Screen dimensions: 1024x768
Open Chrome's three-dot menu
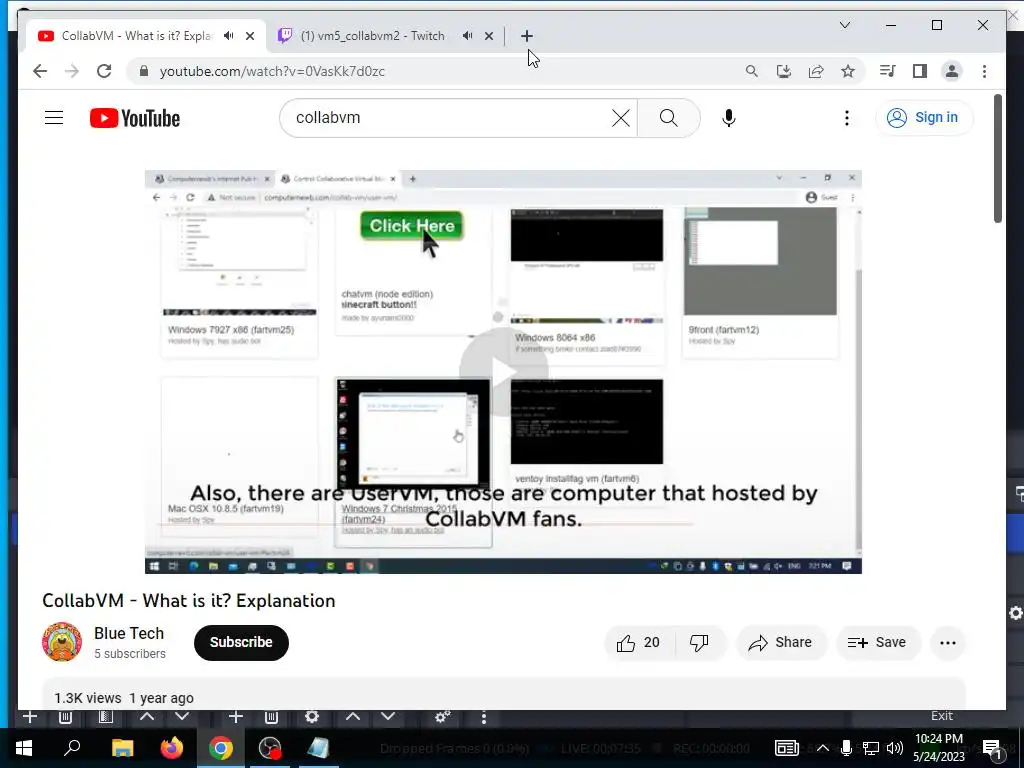tap(984, 71)
